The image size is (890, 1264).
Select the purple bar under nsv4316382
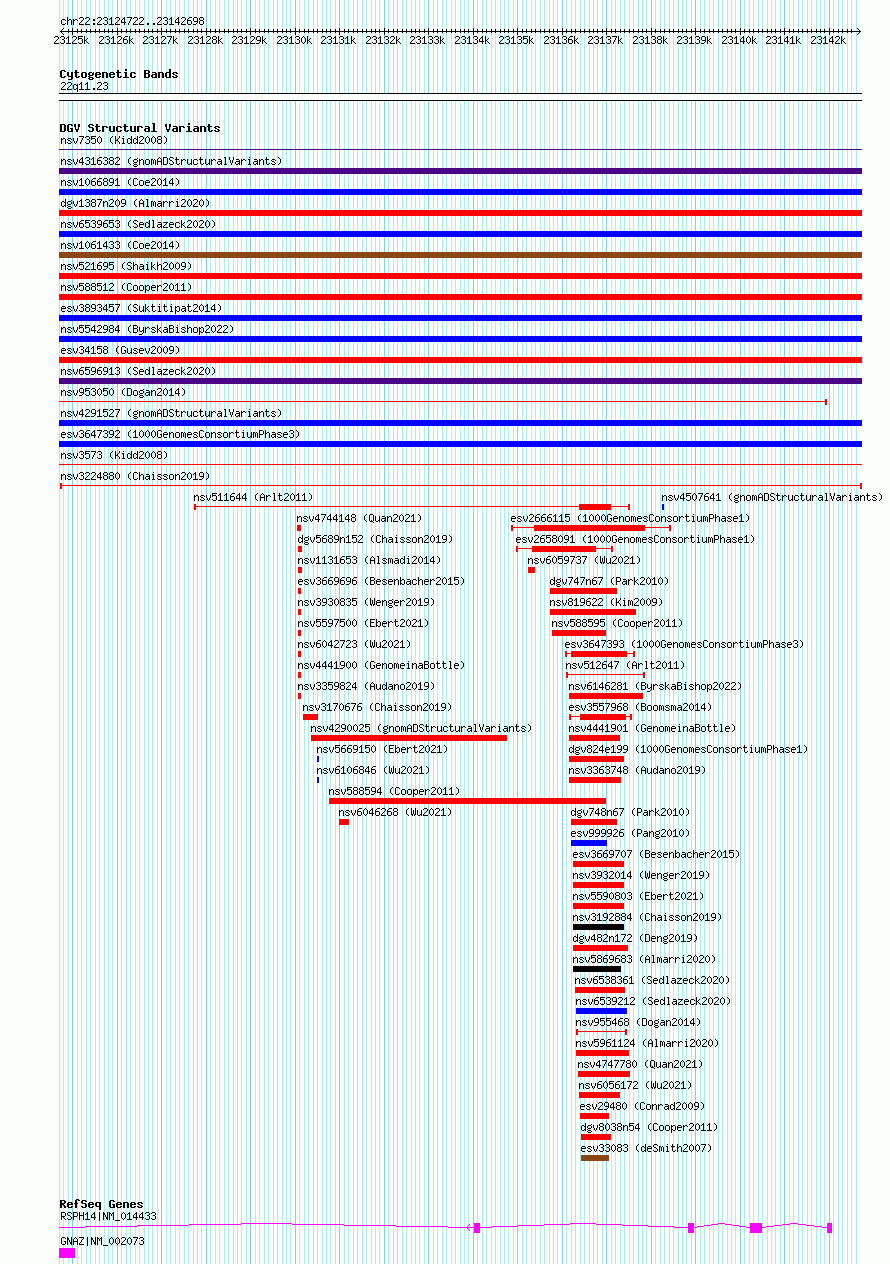(460, 171)
